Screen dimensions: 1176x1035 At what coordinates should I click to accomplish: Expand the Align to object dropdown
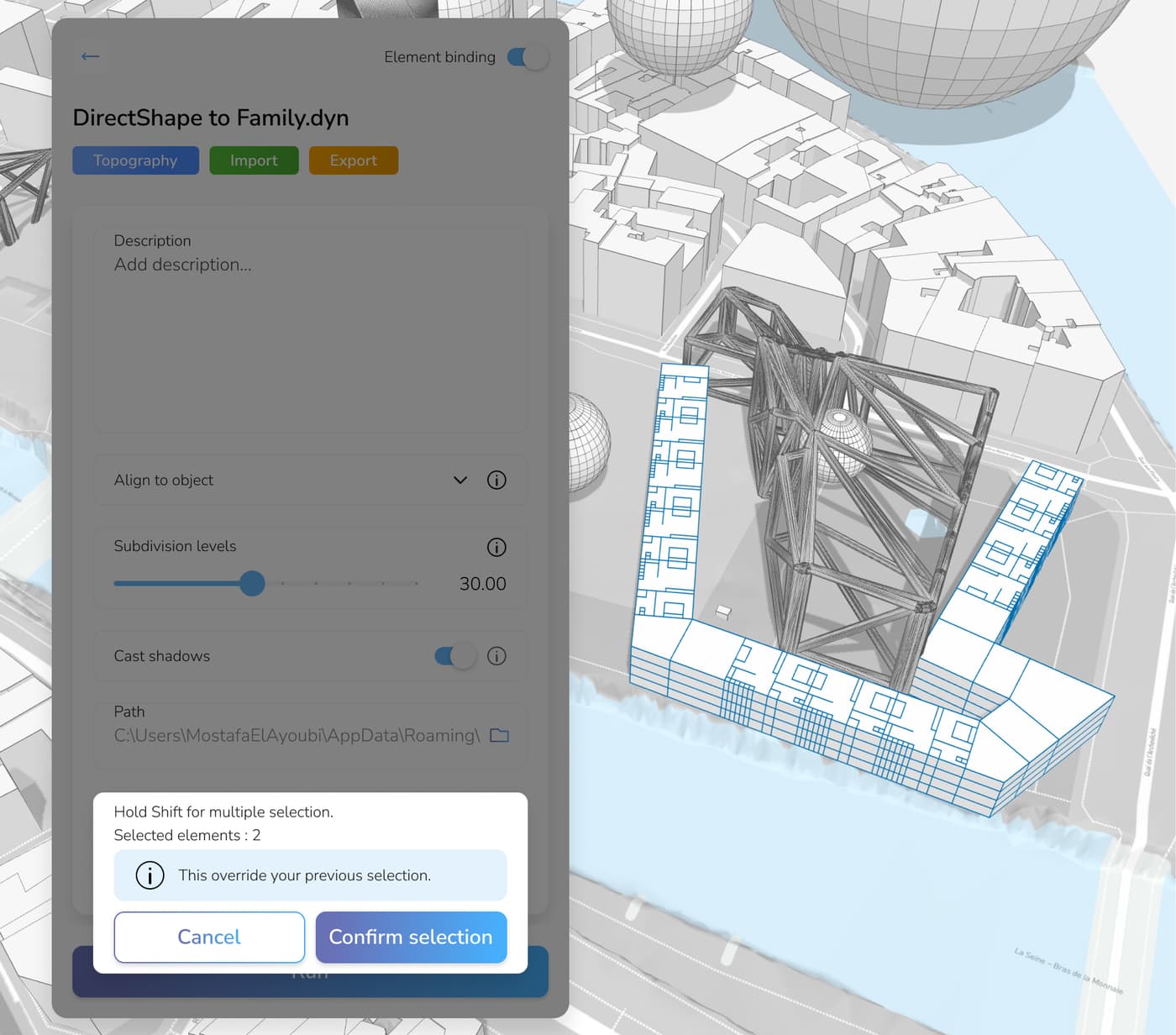(459, 481)
